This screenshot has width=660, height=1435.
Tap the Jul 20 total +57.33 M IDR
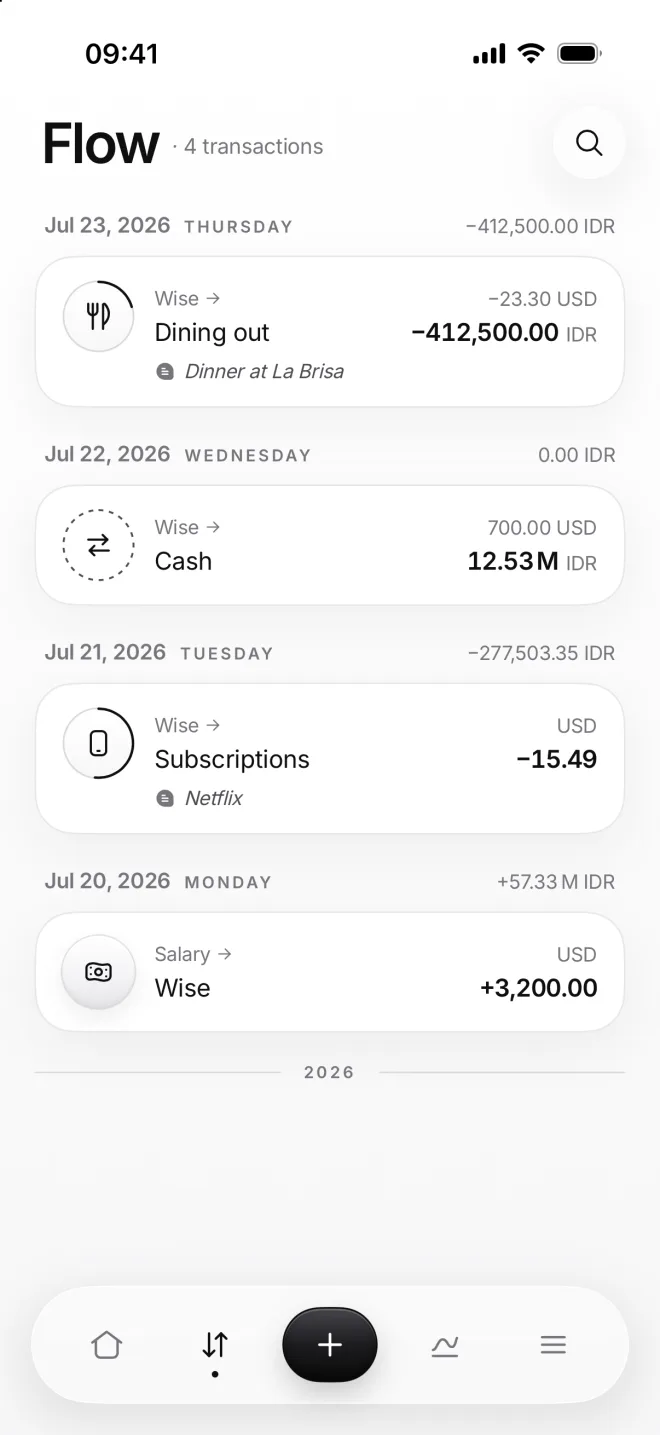pos(556,882)
